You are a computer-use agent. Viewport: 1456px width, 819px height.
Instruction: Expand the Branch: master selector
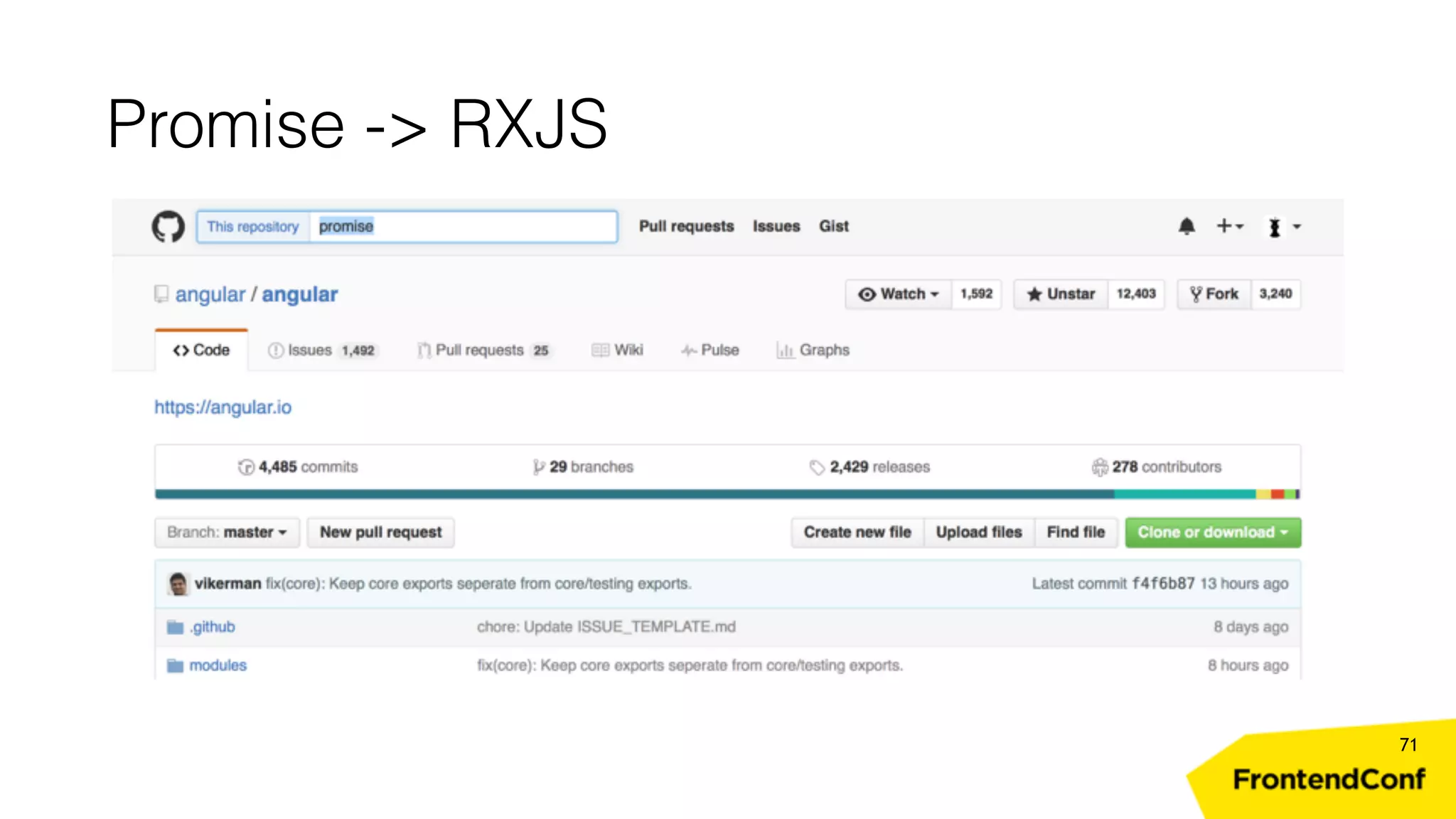coord(227,532)
